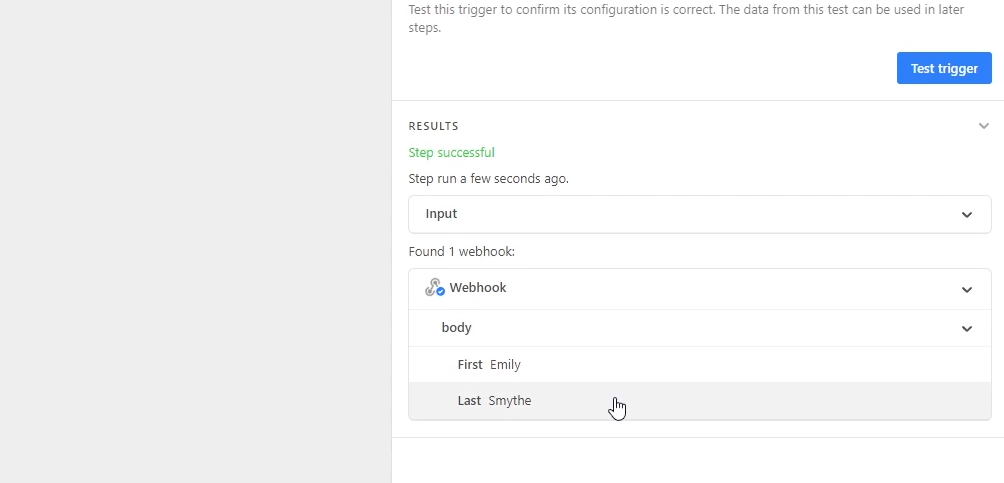Click the RESULTS heading

point(433,126)
